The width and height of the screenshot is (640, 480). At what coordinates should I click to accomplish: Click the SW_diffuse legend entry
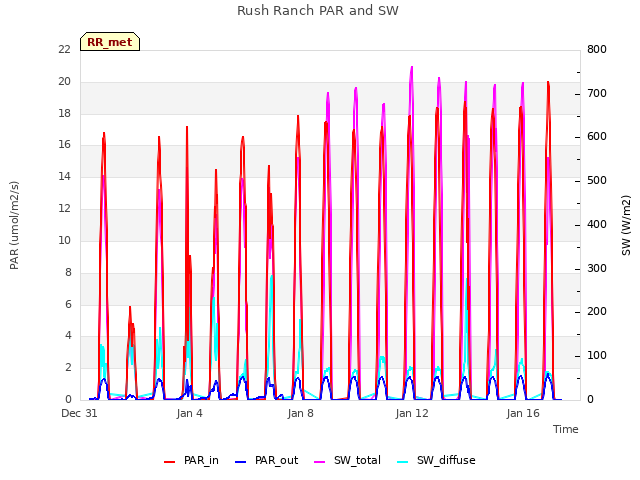click(x=436, y=460)
